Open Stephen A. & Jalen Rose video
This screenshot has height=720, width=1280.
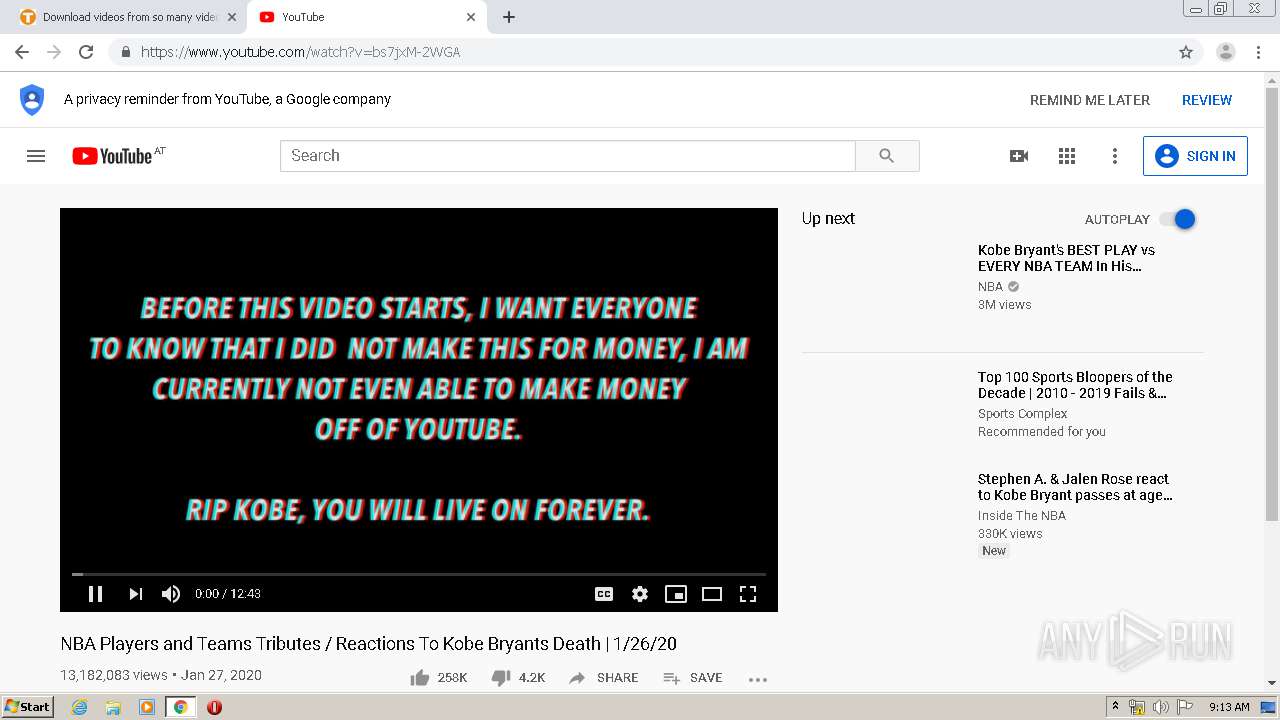coord(1075,487)
